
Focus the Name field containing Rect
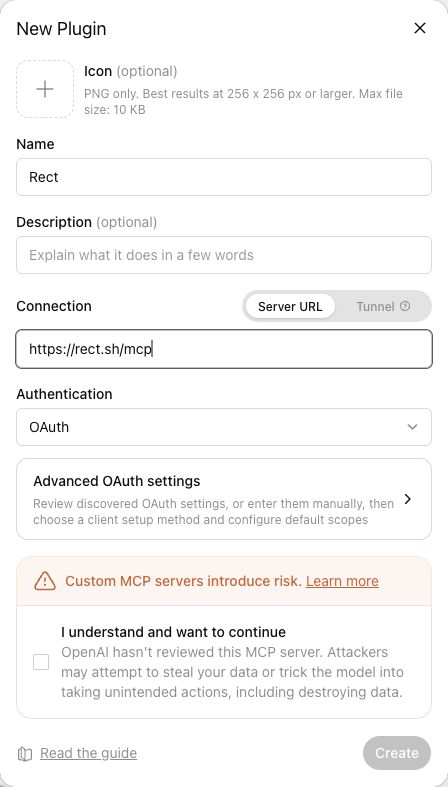click(224, 177)
